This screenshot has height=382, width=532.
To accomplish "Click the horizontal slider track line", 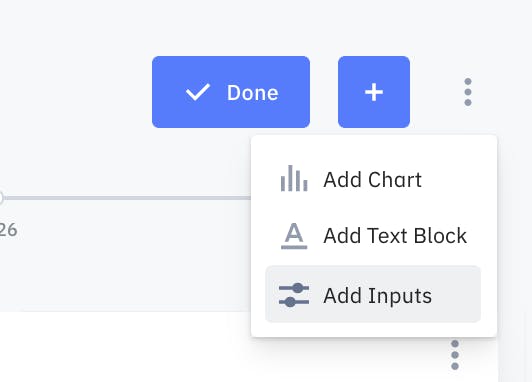I will click(x=128, y=198).
